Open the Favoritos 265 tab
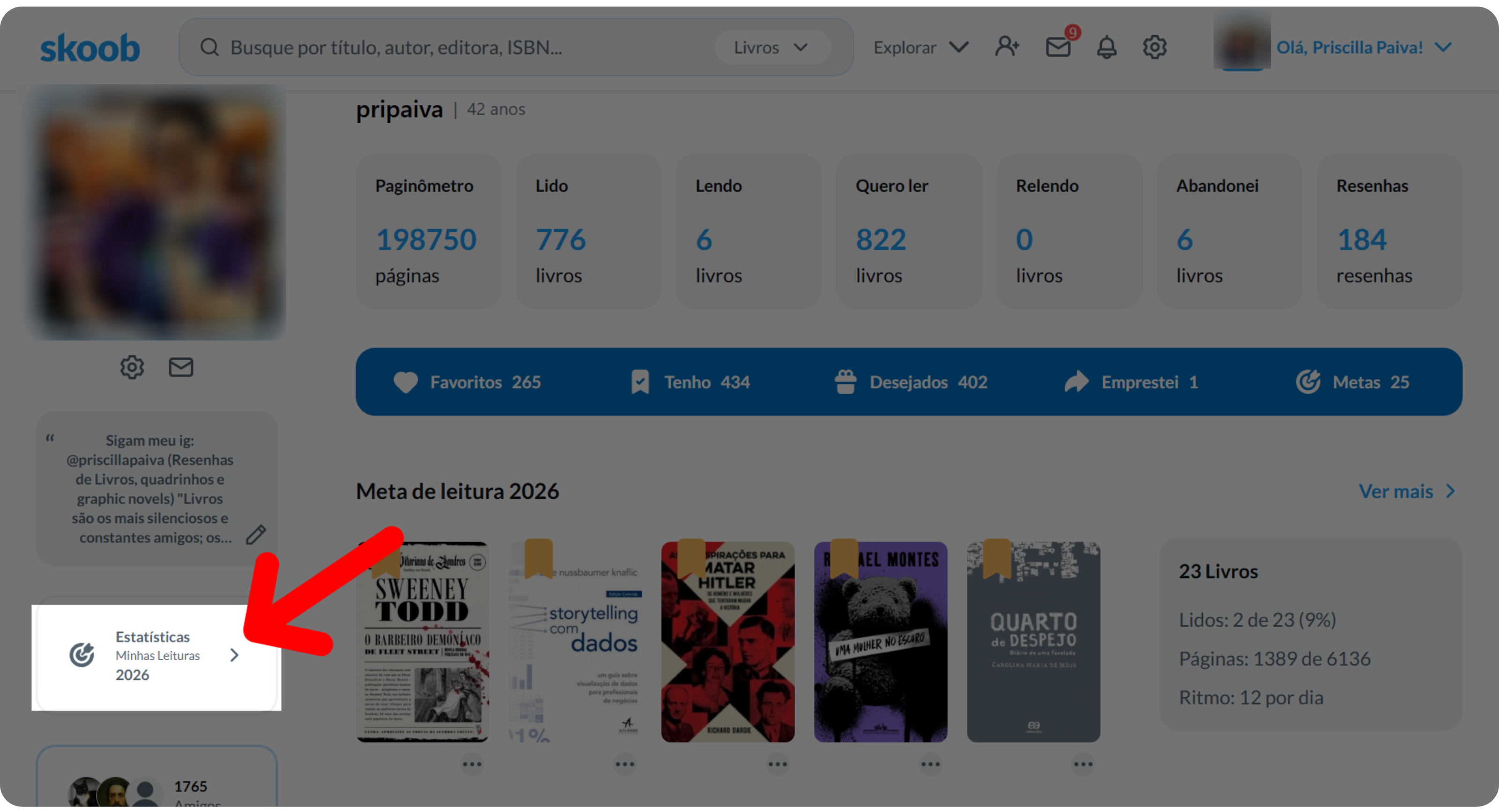This screenshot has width=1499, height=812. (x=468, y=382)
